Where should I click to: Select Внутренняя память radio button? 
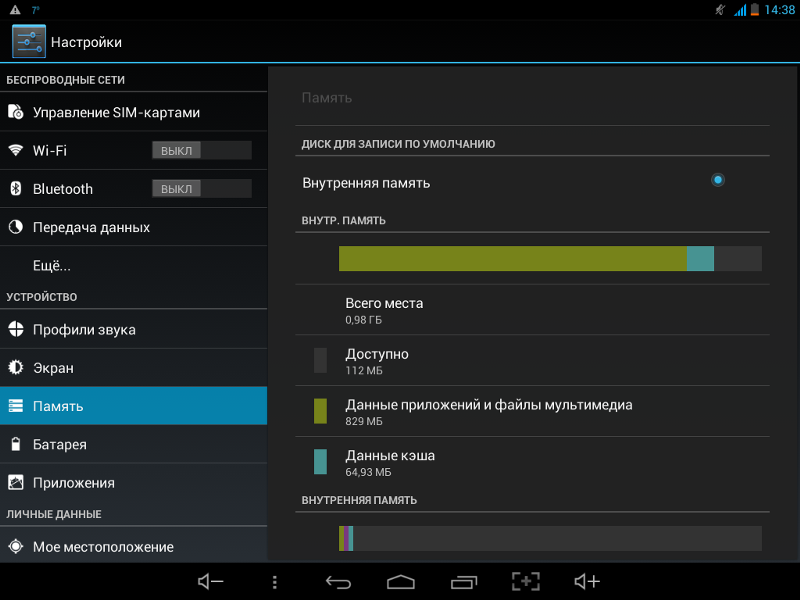[x=718, y=180]
